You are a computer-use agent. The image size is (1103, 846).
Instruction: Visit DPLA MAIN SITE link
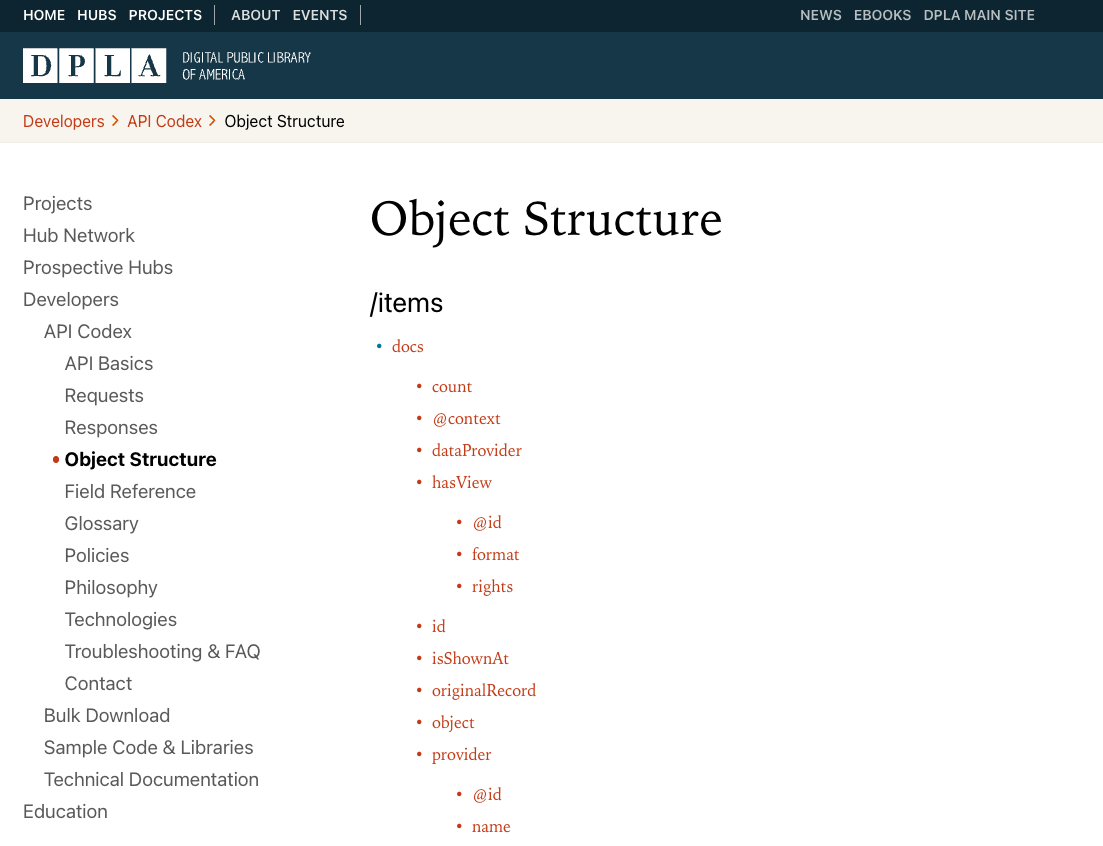point(978,15)
